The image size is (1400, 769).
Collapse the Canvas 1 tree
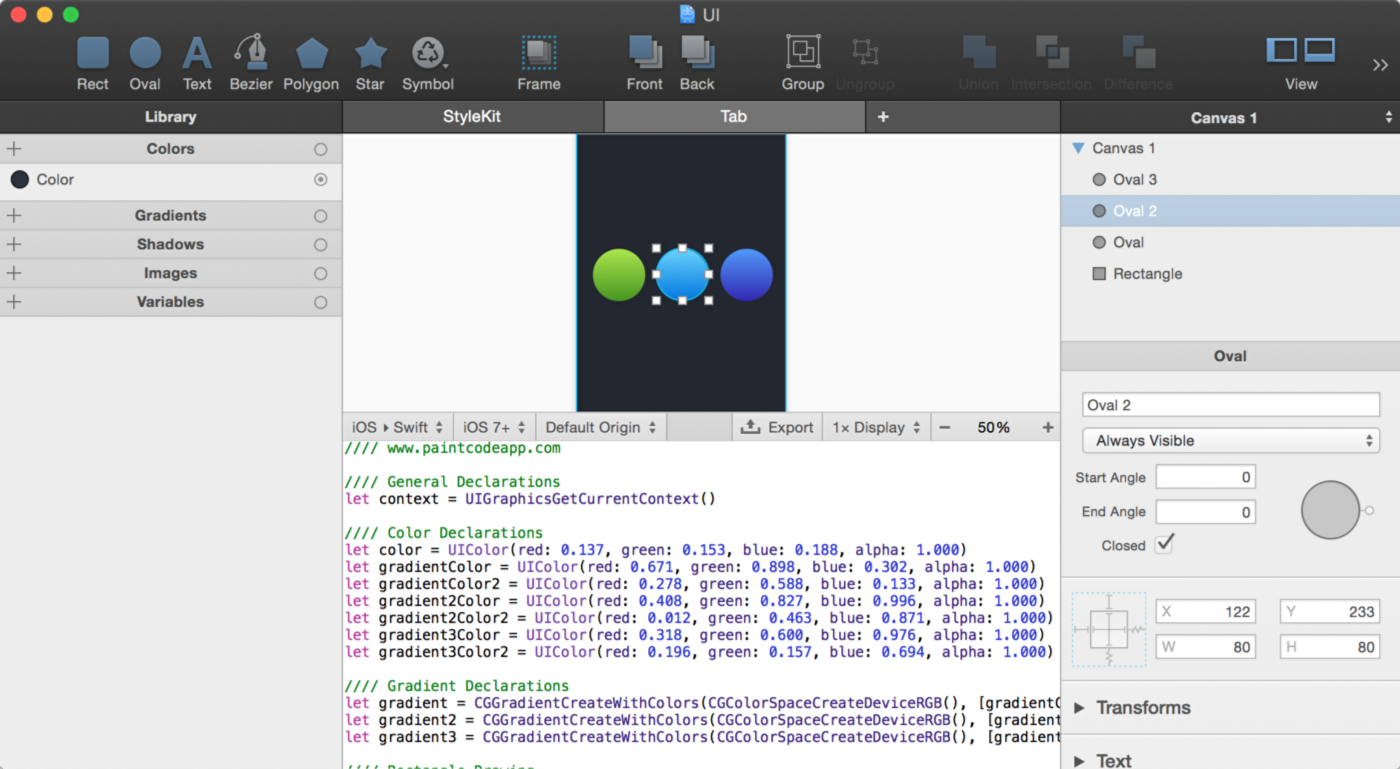point(1078,148)
